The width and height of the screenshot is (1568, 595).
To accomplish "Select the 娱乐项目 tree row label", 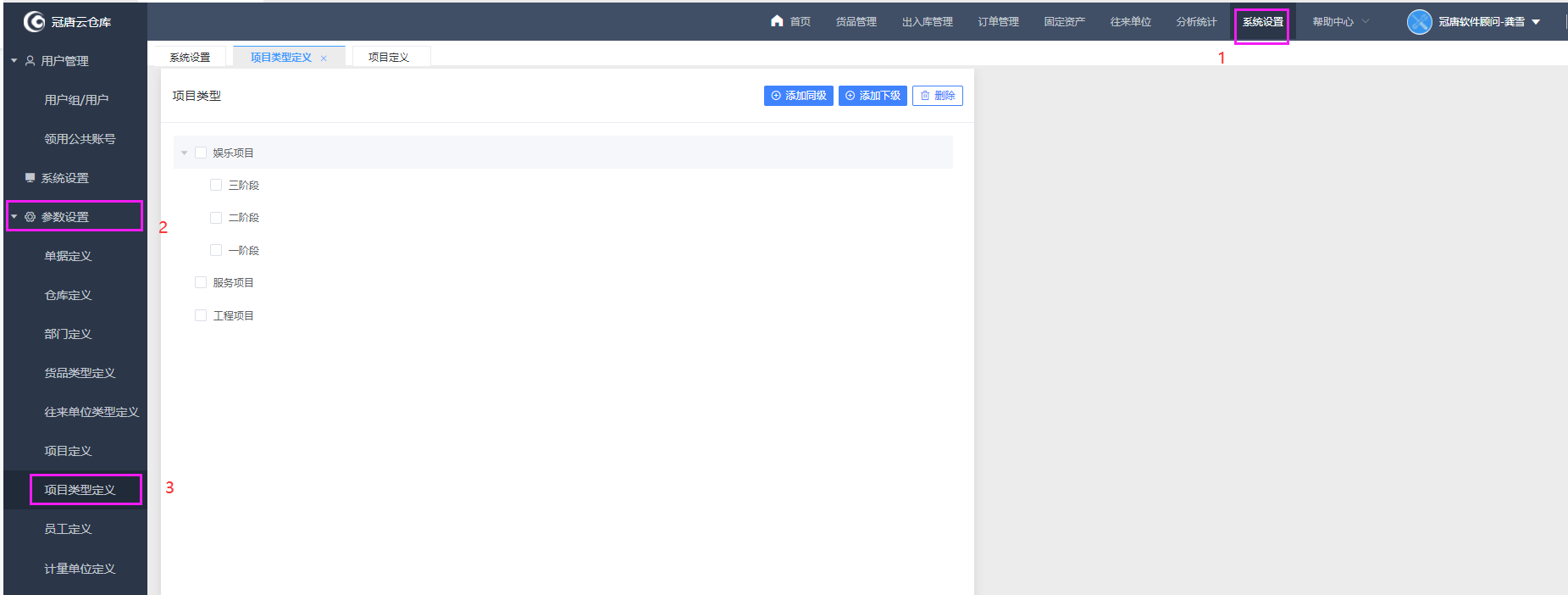I will [233, 153].
